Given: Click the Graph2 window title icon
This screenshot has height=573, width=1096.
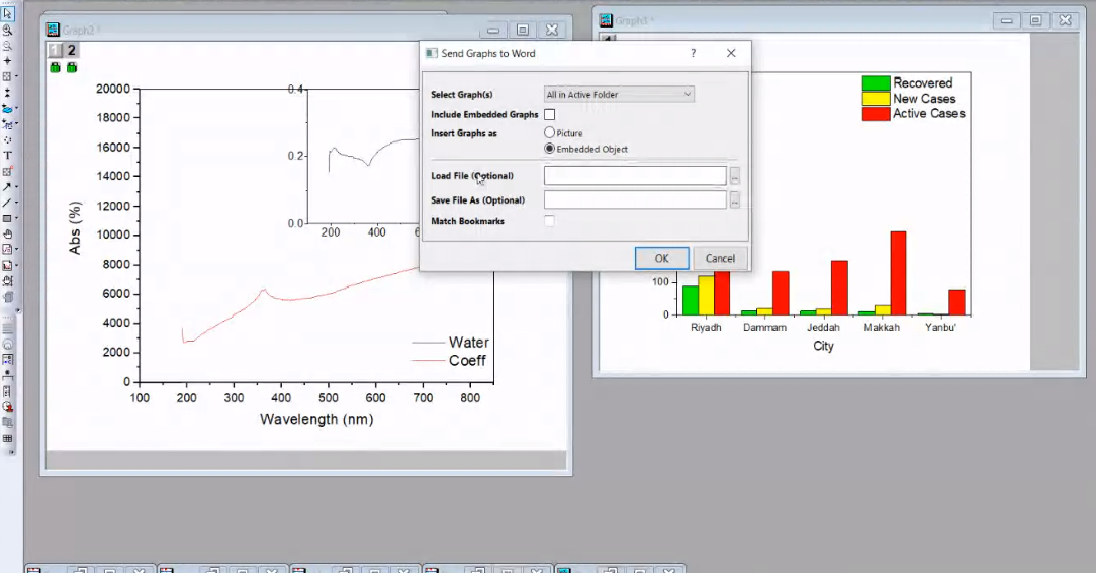Looking at the screenshot, I should [x=52, y=29].
